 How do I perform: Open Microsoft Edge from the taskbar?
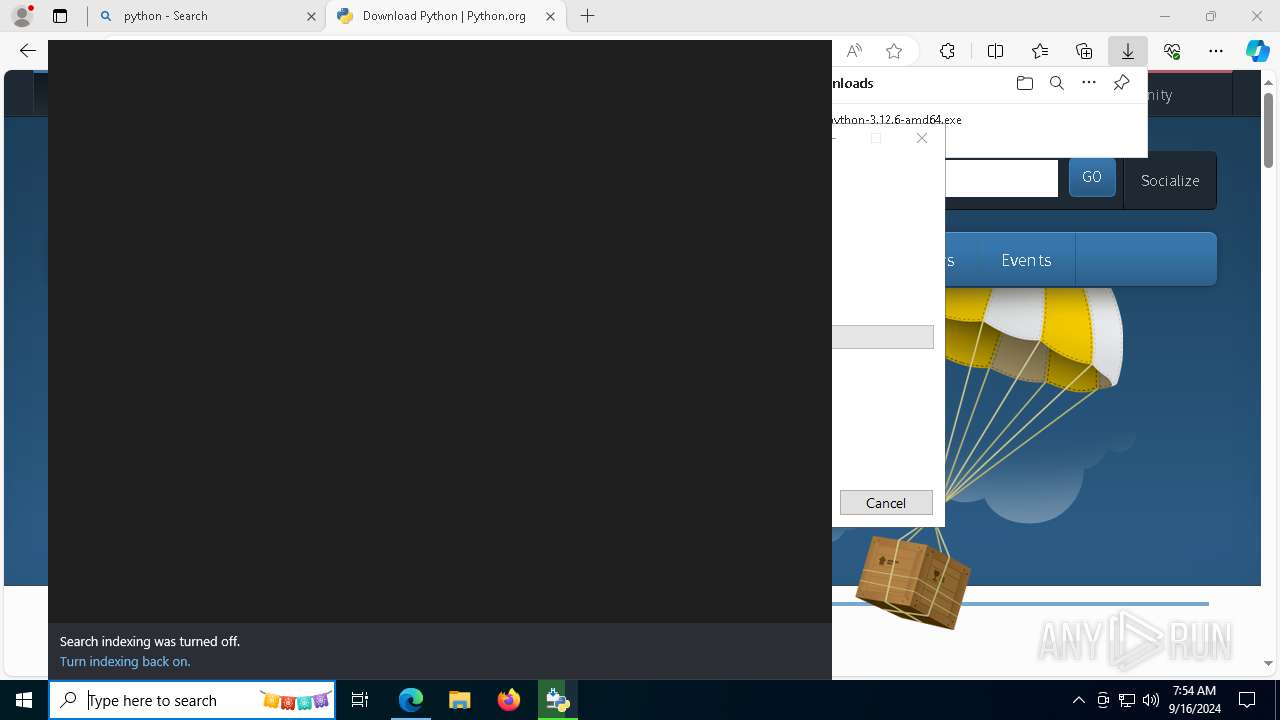pyautogui.click(x=411, y=700)
